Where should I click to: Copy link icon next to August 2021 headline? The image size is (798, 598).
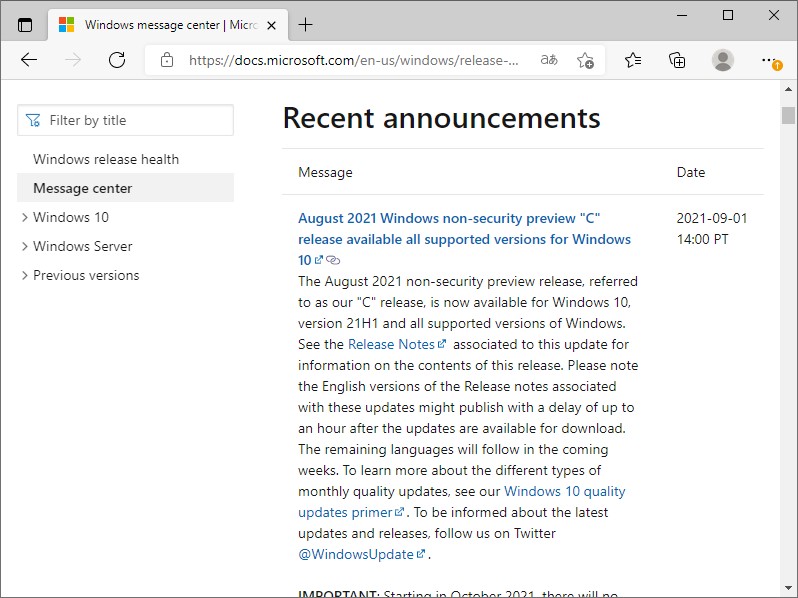coord(333,260)
